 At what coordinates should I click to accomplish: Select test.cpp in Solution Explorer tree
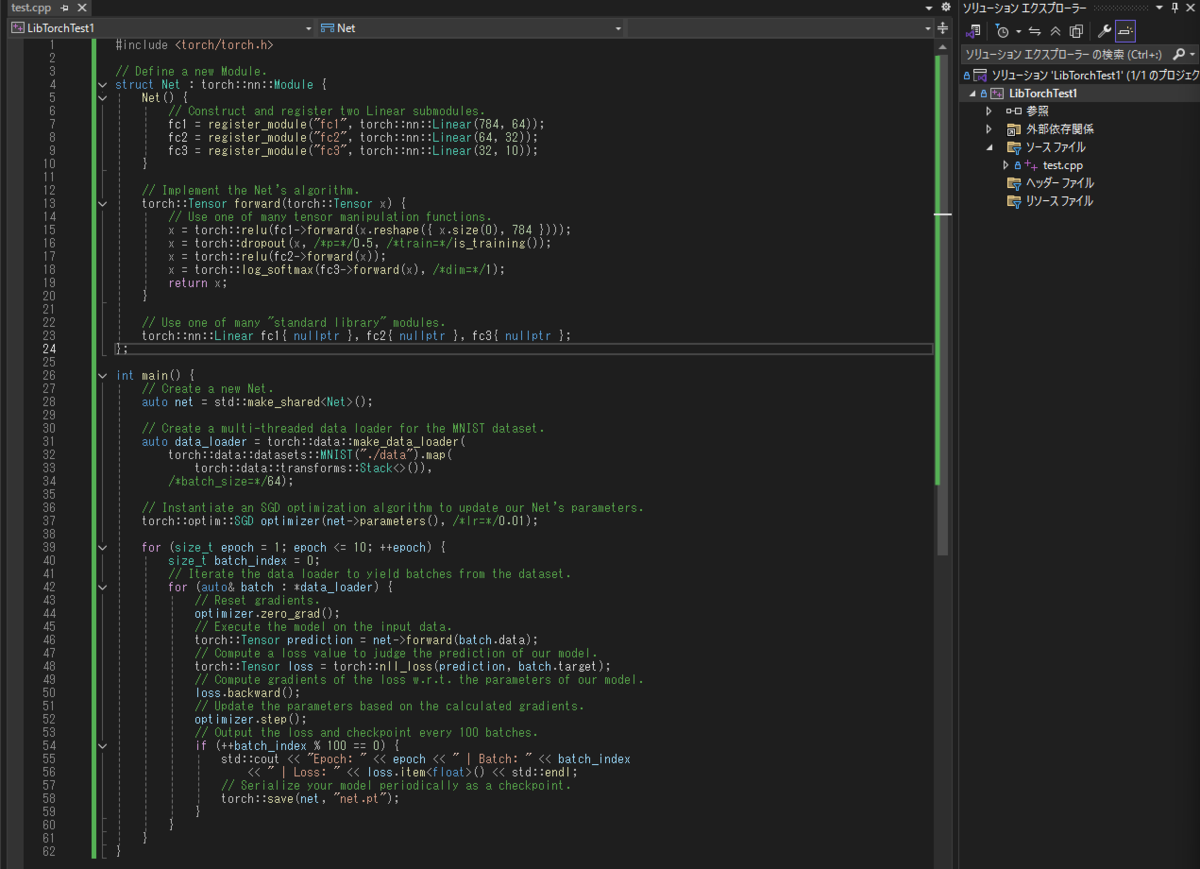point(1062,165)
